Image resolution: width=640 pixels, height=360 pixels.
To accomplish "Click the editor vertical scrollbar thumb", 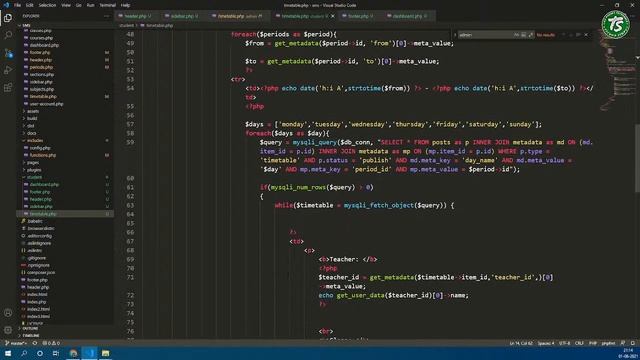I will 637,157.
